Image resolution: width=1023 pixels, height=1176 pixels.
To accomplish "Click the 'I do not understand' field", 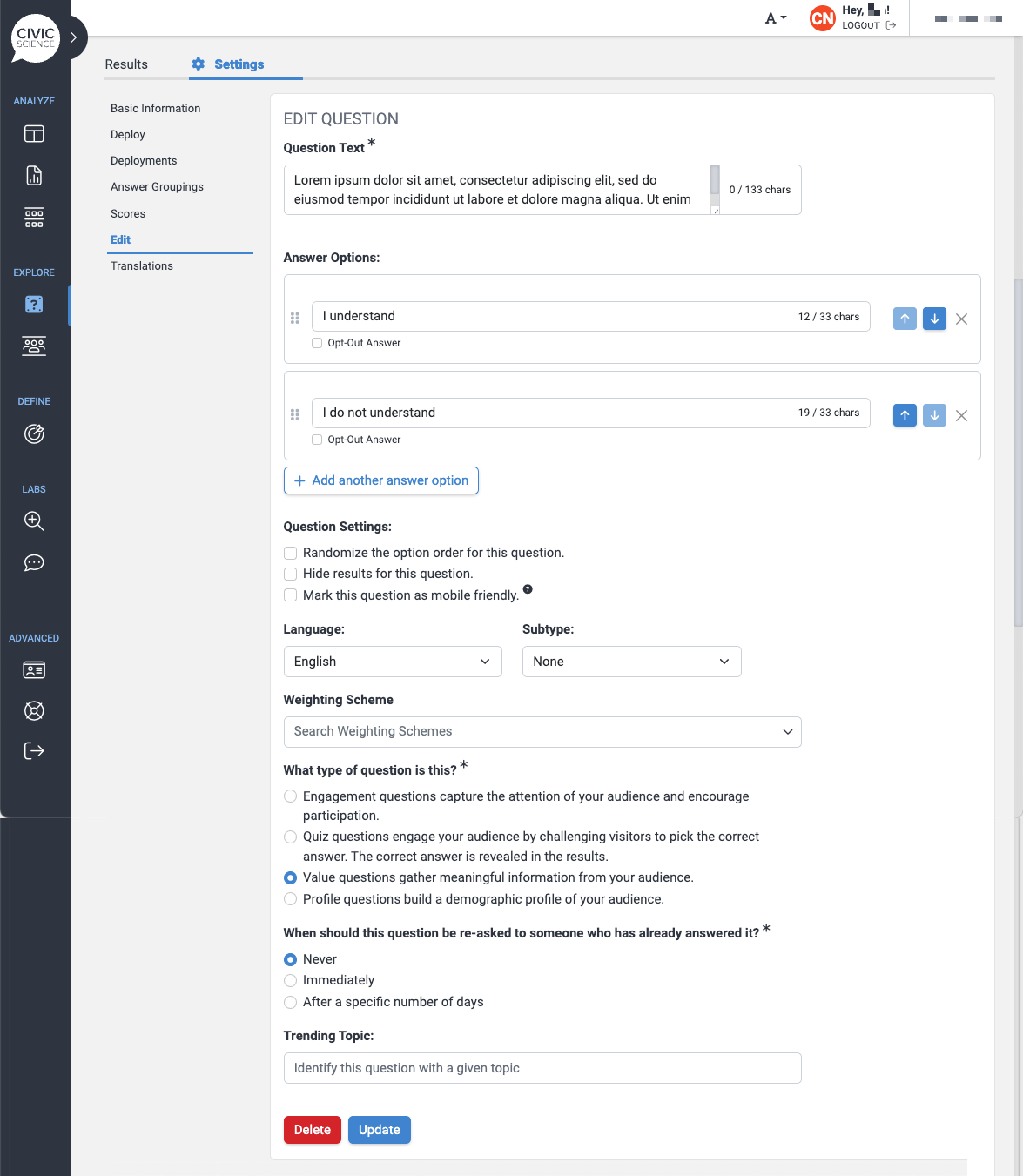I will pos(590,413).
